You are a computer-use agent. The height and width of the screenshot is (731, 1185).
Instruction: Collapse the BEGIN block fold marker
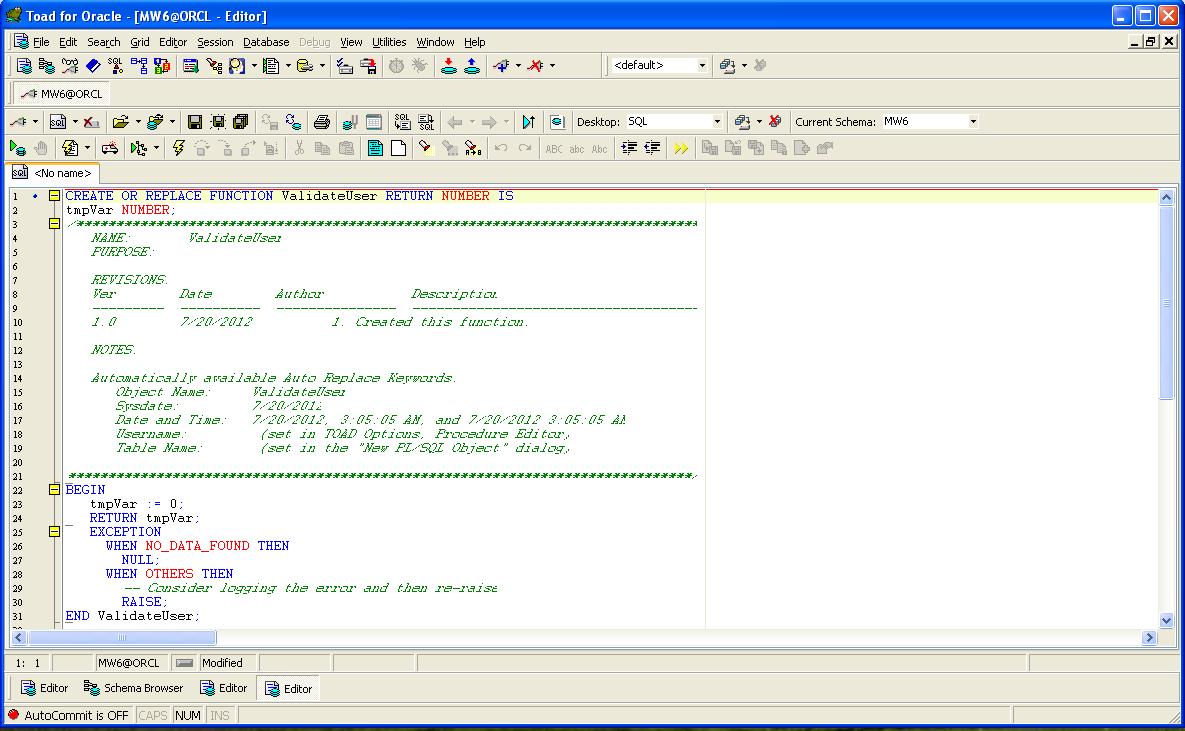coord(54,490)
